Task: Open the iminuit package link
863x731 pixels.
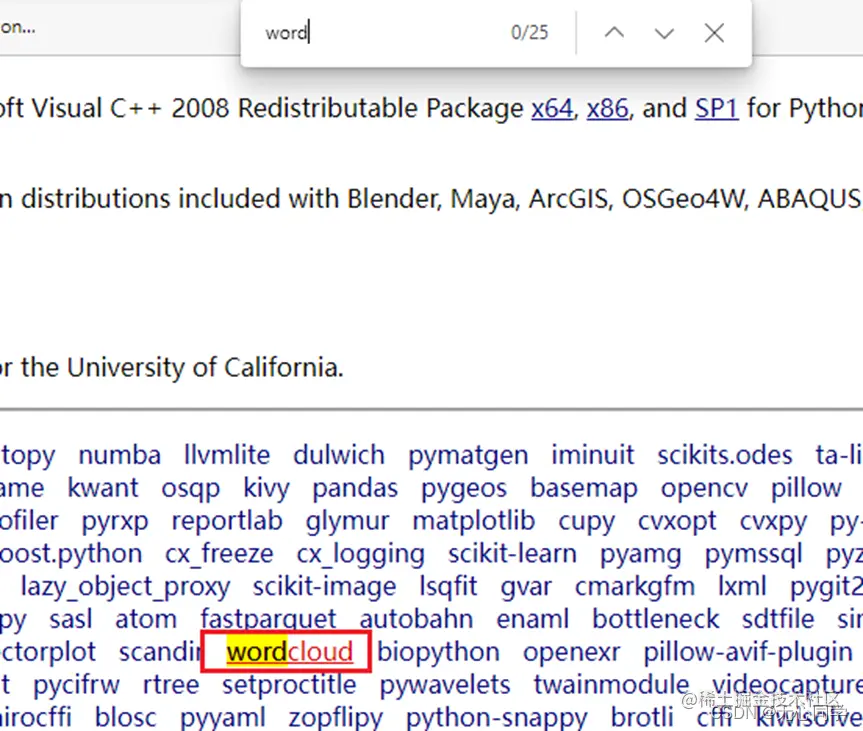Action: (x=593, y=455)
